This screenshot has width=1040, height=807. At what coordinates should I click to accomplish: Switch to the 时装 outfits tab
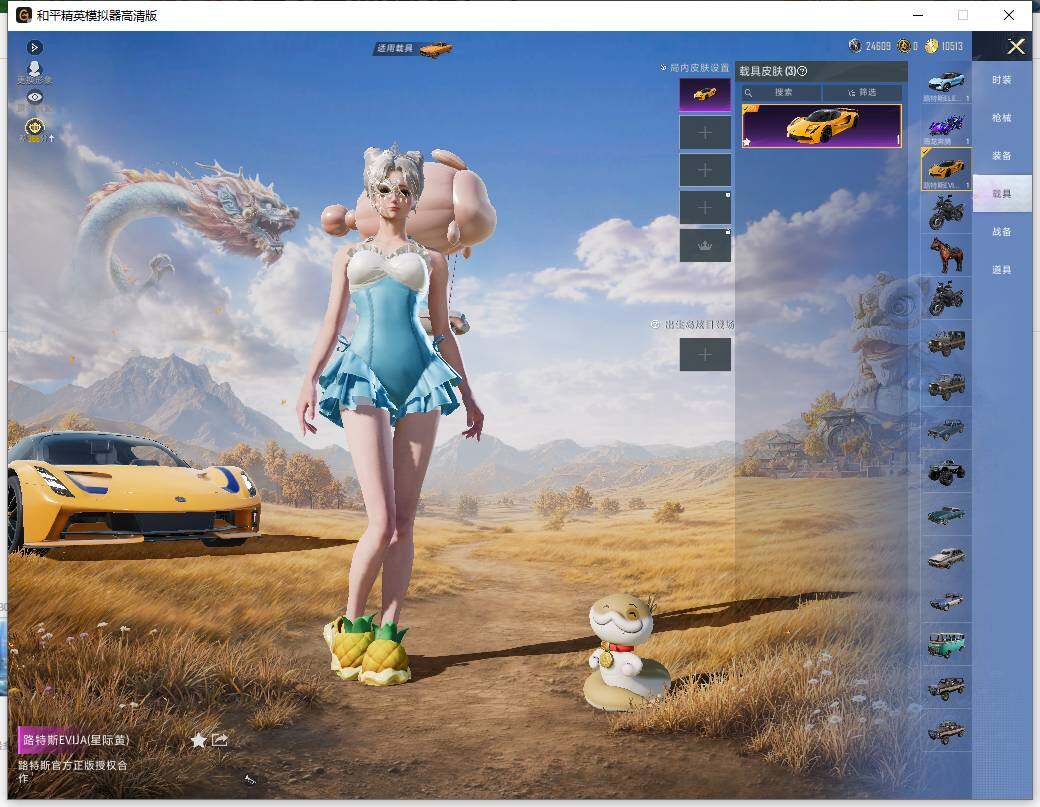point(1002,80)
